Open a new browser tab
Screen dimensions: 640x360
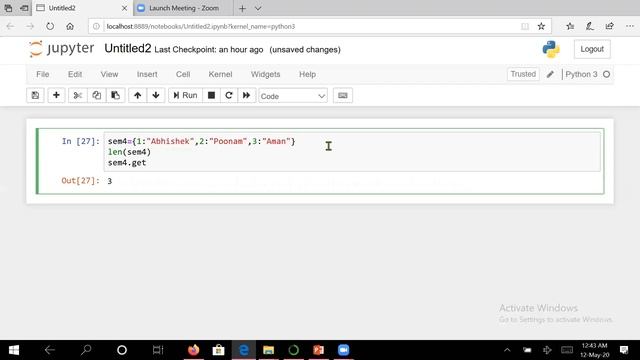242,8
